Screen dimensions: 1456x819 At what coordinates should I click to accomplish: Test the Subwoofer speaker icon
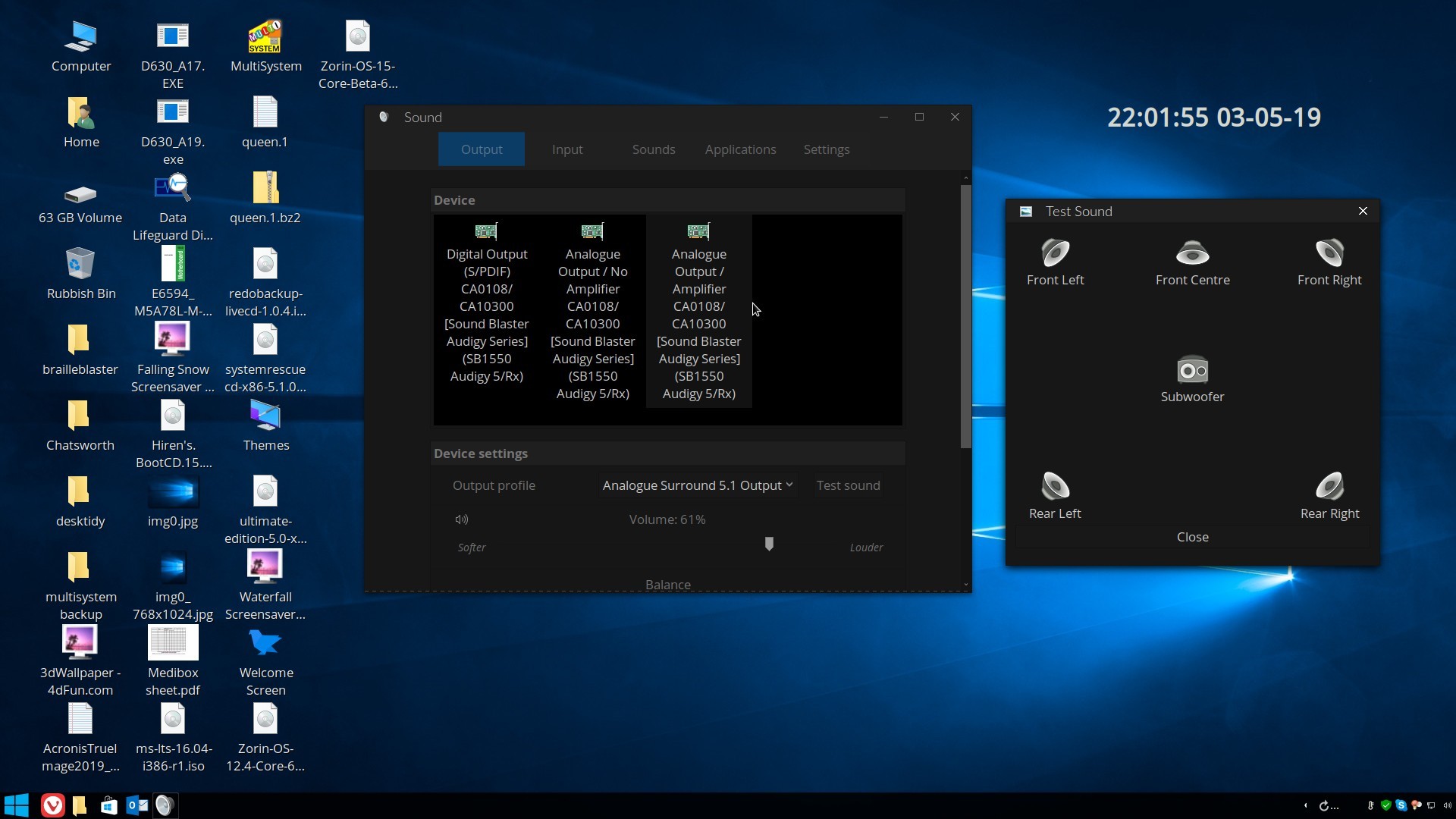(1192, 370)
